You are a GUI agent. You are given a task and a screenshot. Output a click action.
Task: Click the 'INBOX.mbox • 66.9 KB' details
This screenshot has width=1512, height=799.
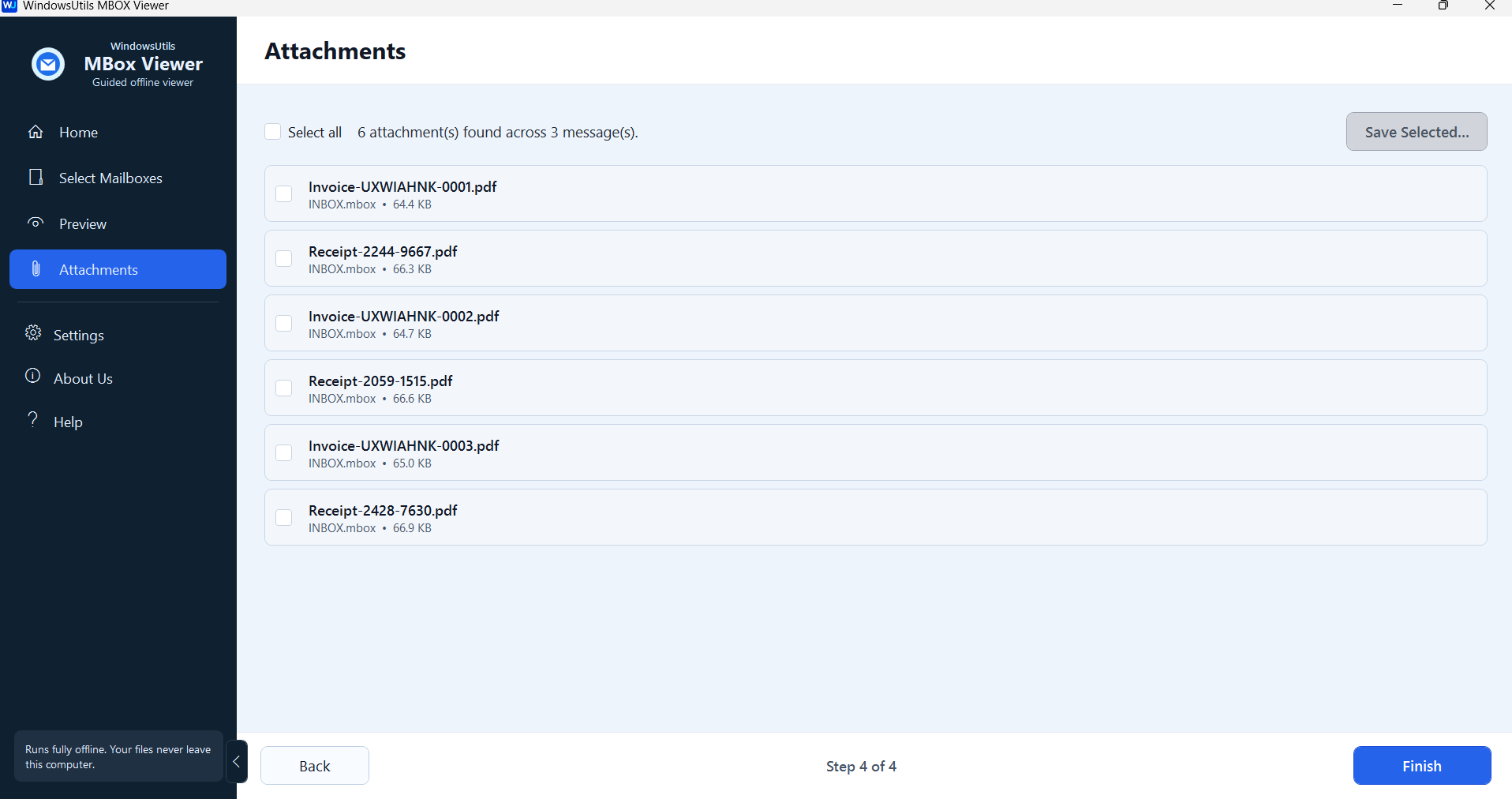pyautogui.click(x=370, y=528)
